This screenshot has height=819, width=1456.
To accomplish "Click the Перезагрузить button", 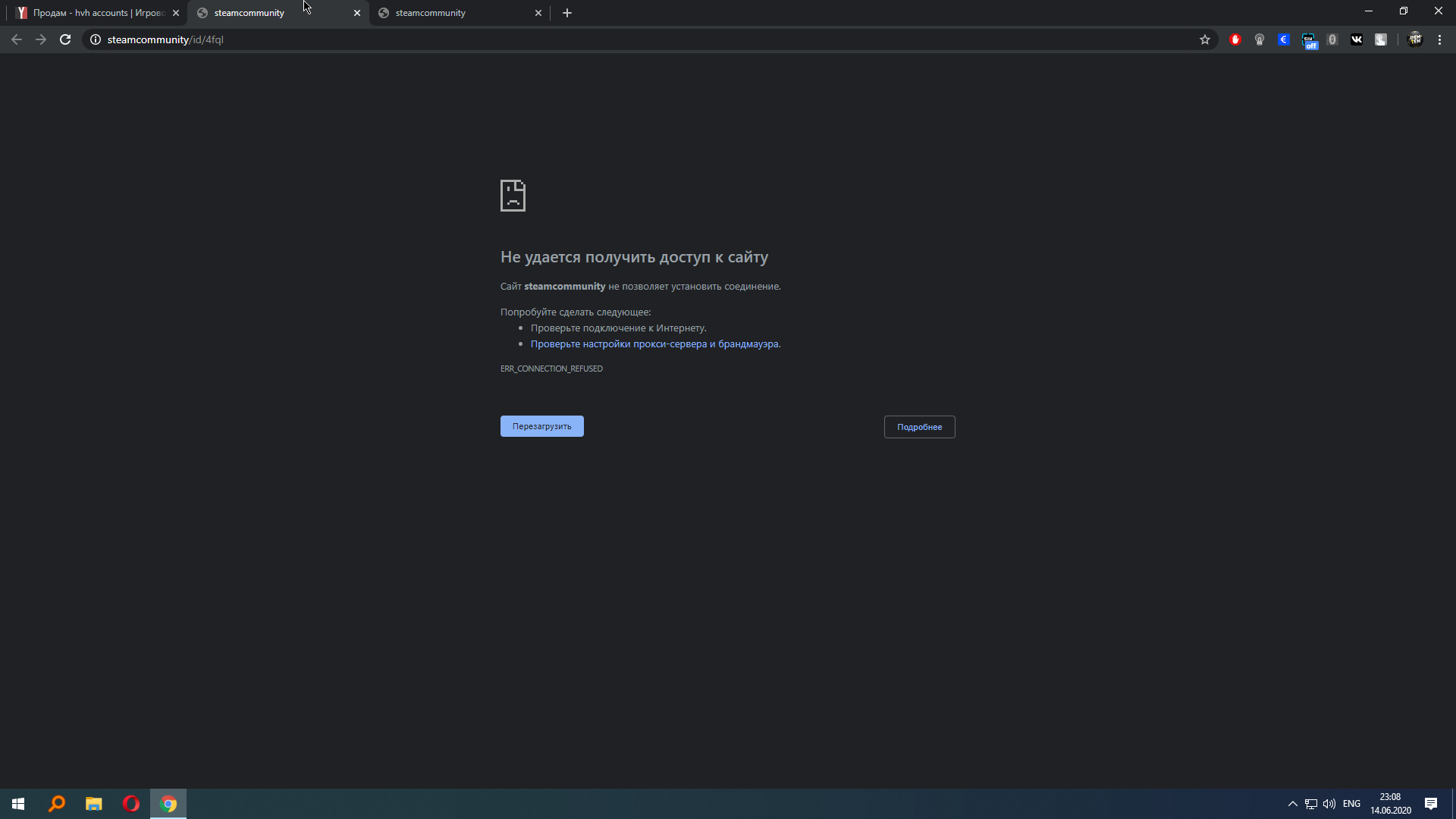I will point(542,426).
